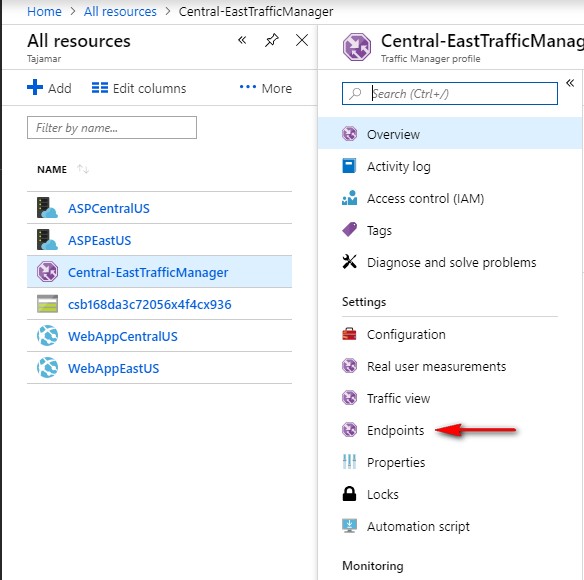Image resolution: width=584 pixels, height=580 pixels.
Task: Go to Home in breadcrumb
Action: (44, 12)
